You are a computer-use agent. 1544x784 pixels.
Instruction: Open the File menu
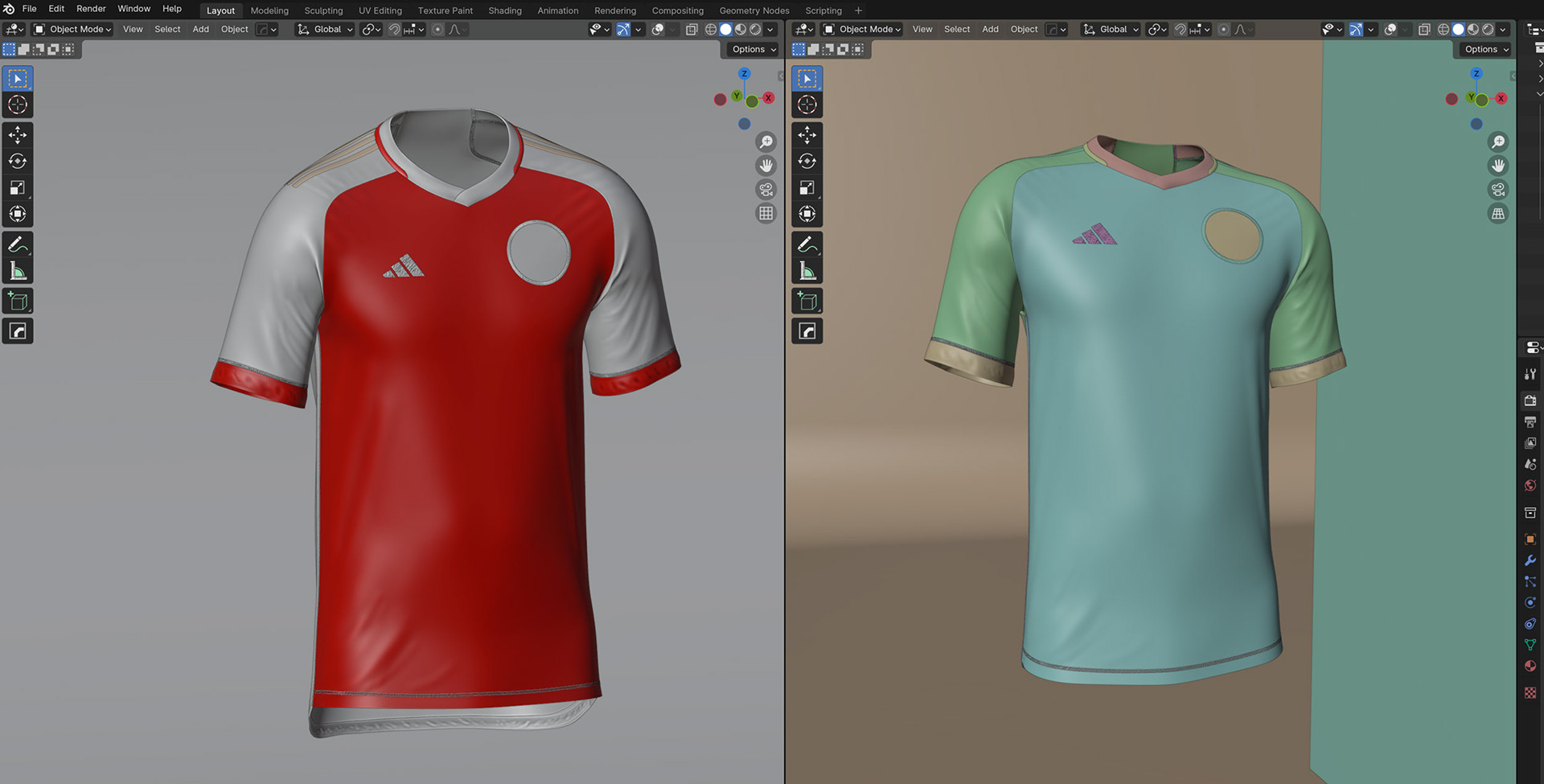point(29,9)
